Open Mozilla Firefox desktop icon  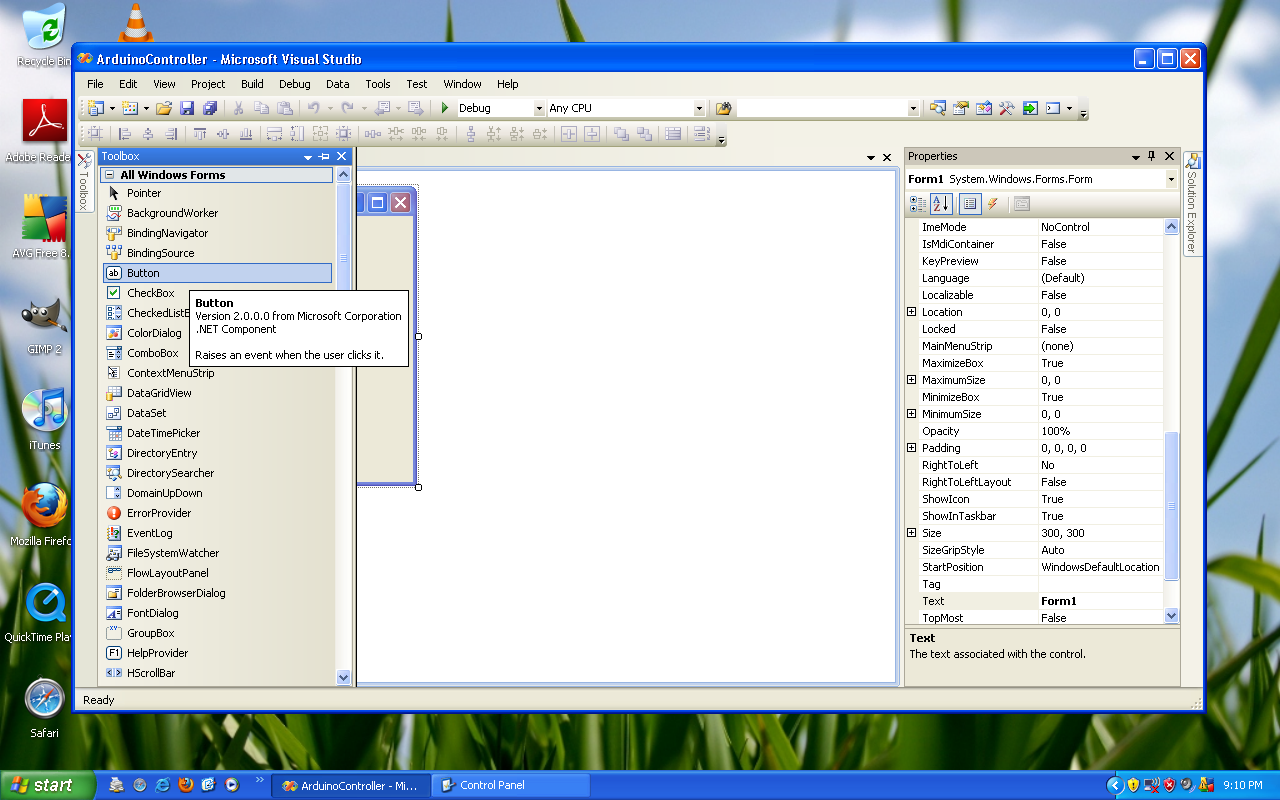click(x=44, y=515)
